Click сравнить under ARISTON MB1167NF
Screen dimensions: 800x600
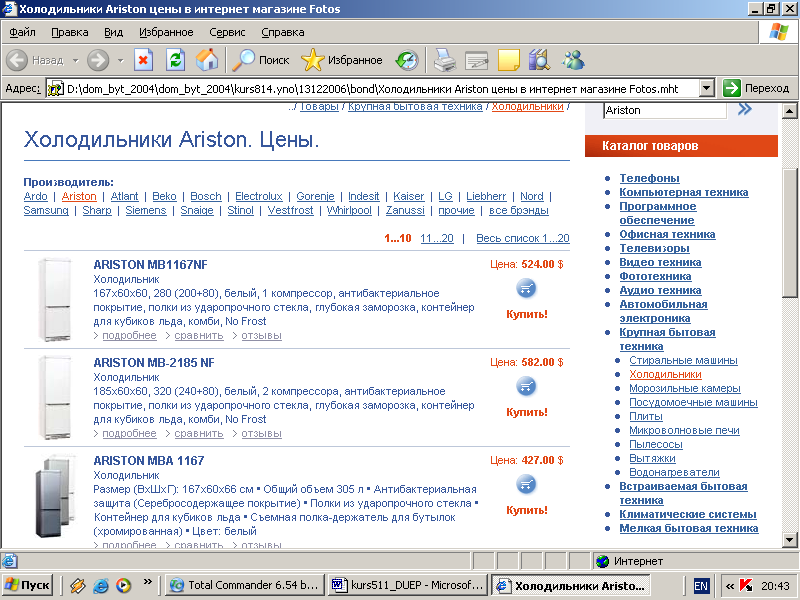(x=198, y=335)
